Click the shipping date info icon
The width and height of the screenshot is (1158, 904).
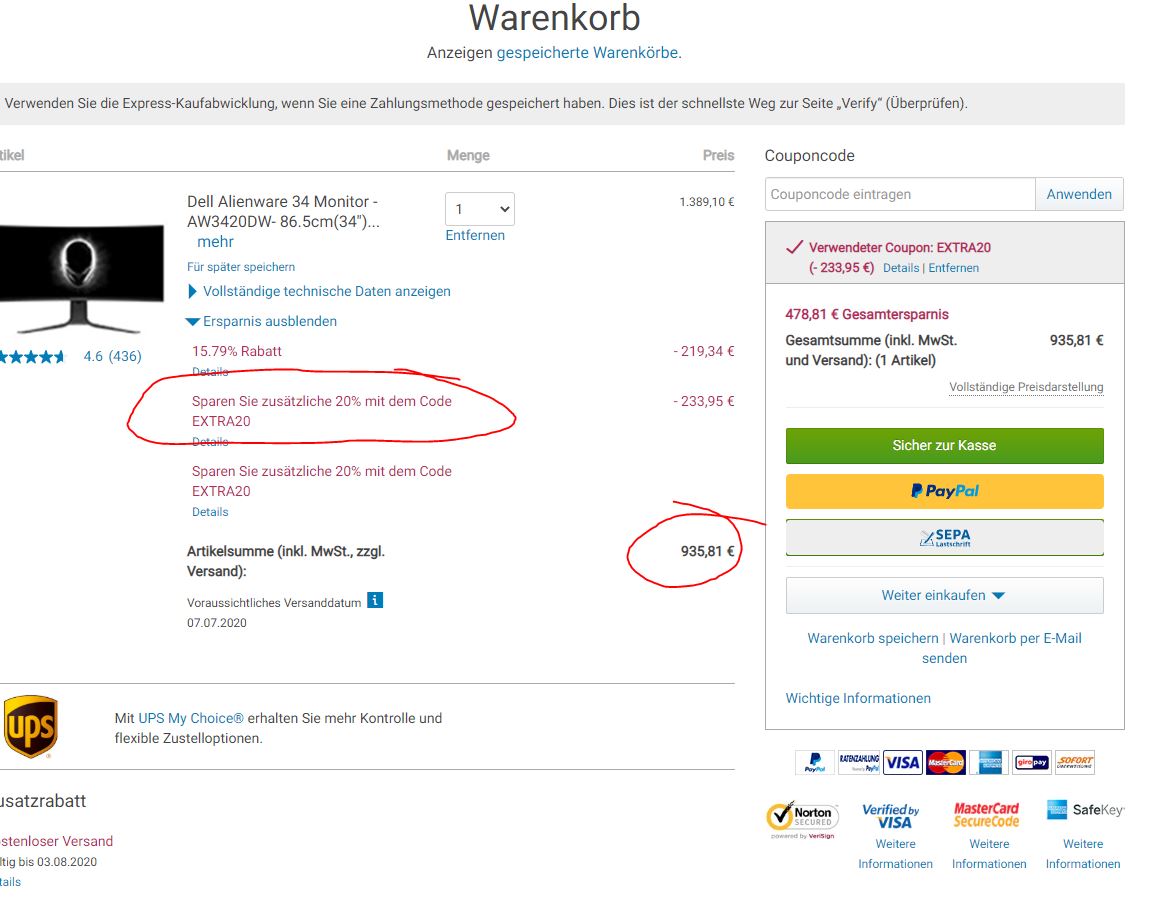point(375,600)
